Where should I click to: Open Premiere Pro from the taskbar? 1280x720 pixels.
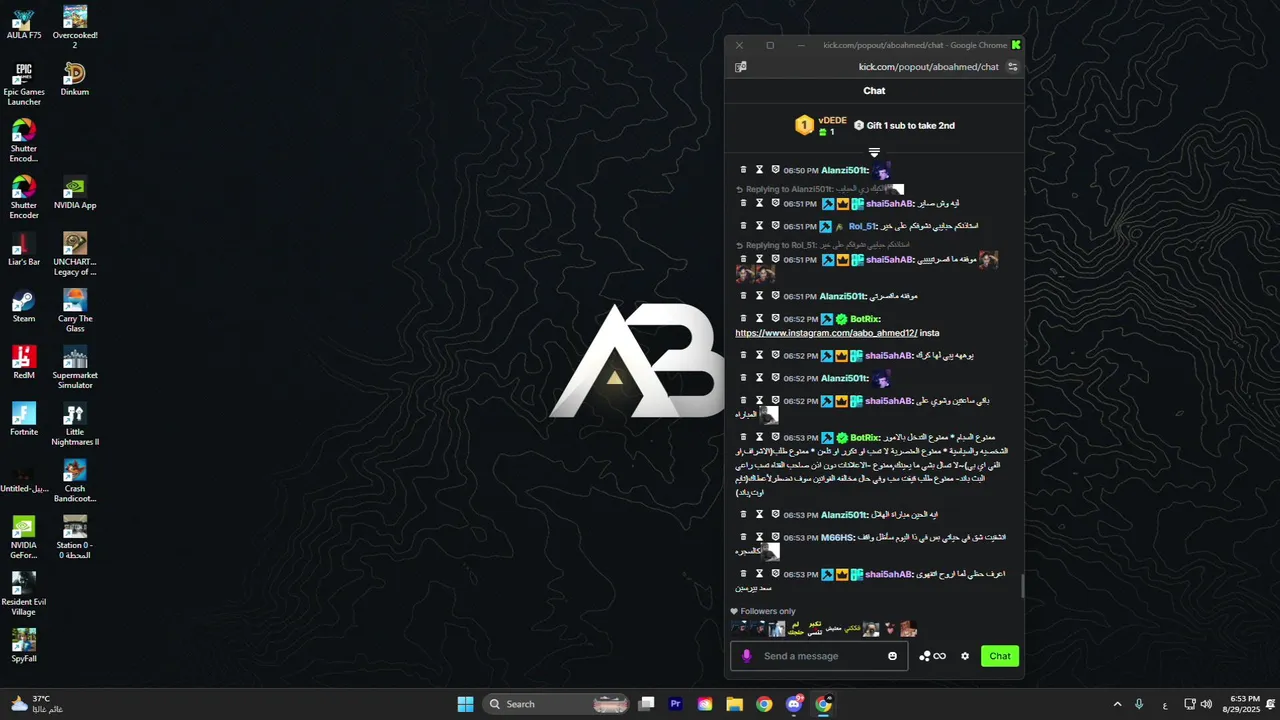tap(676, 704)
